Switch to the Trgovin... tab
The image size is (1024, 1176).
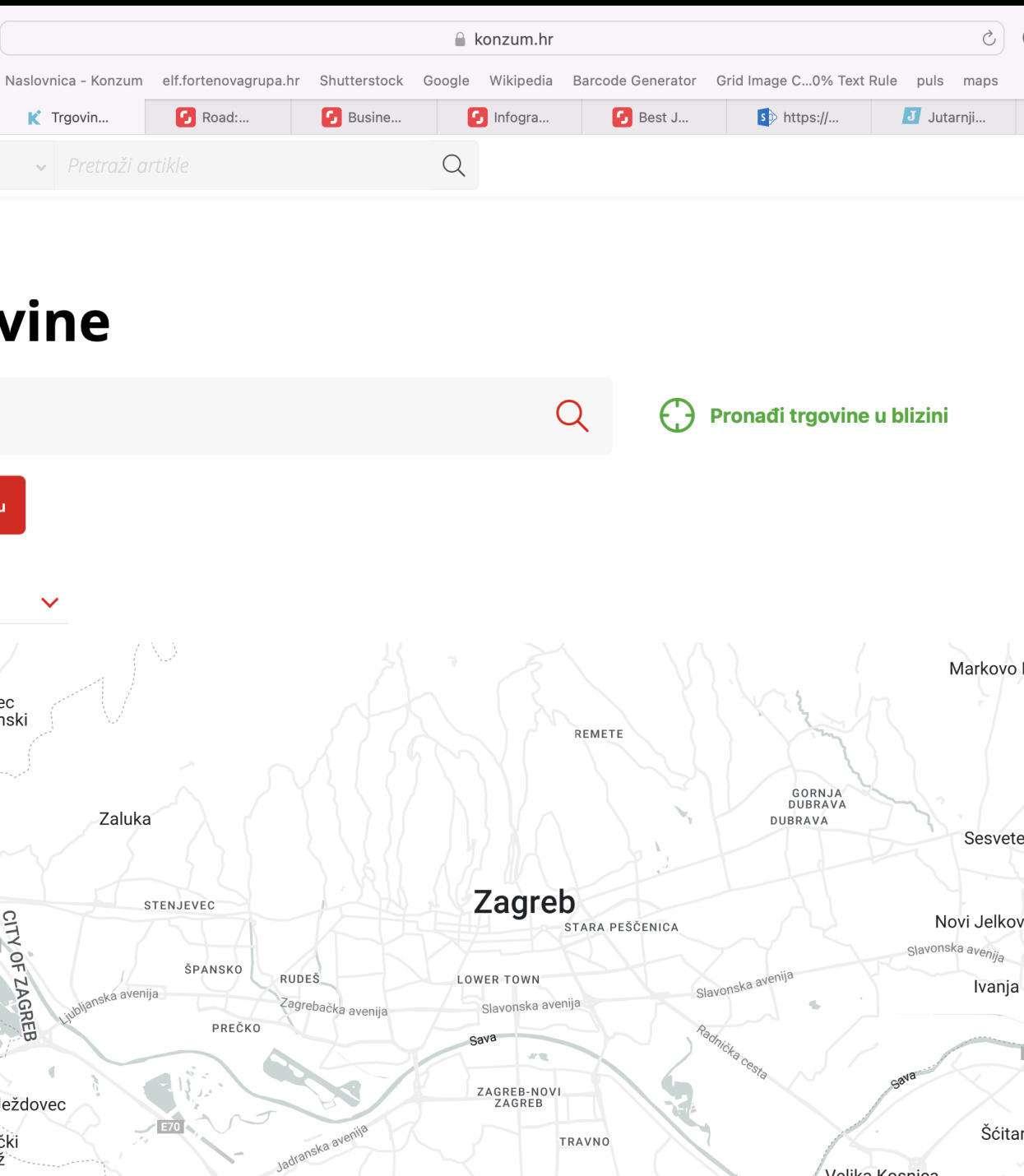click(72, 117)
